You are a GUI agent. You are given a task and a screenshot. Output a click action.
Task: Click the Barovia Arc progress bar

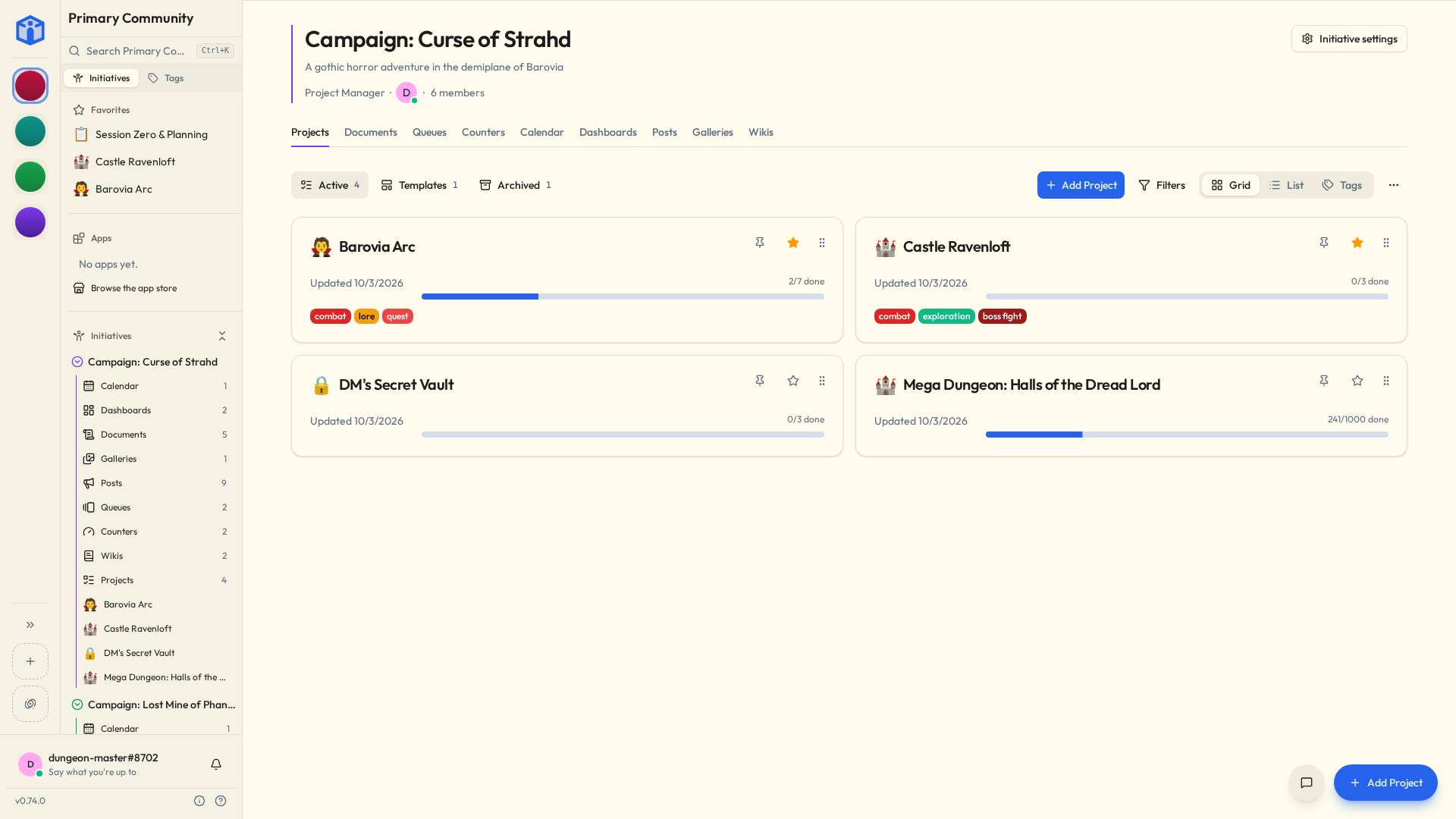coord(623,297)
